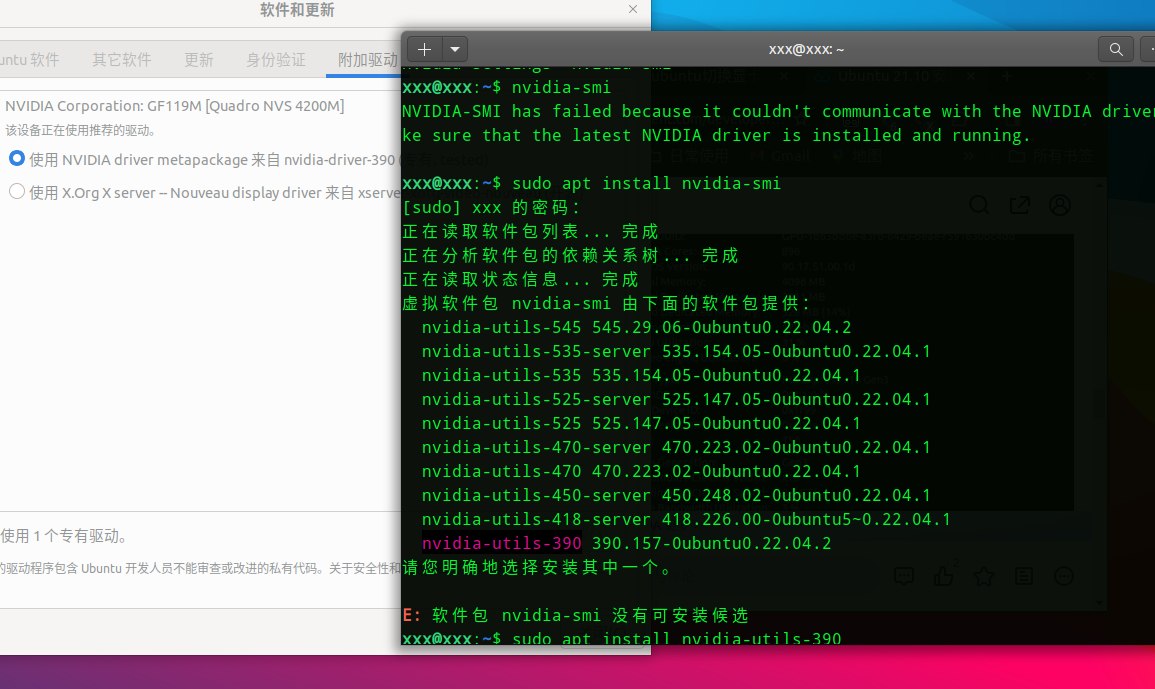The width and height of the screenshot is (1155, 689).
Task: Close the 软件和更新 window
Action: tap(633, 10)
